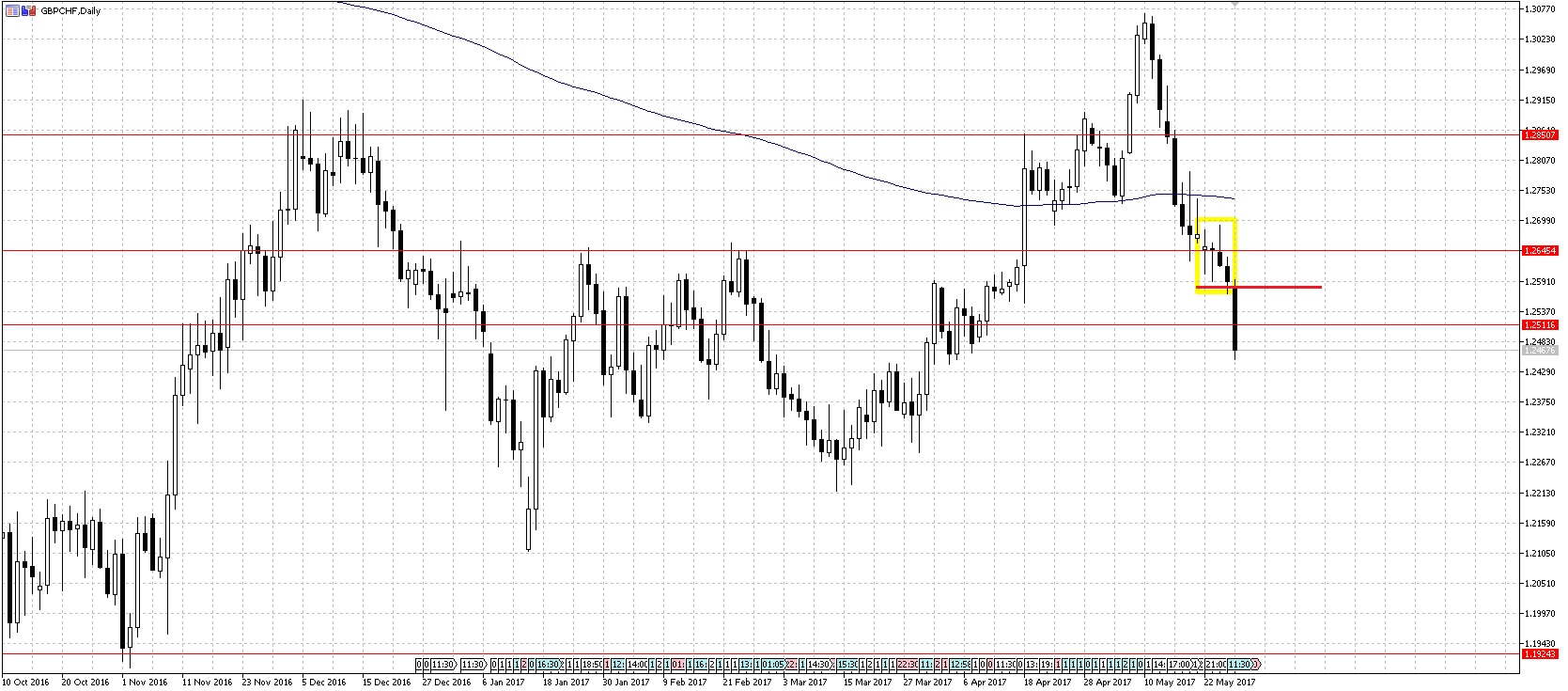Click the 9 Feb 2017 date label
Viewport: 1568px width, 691px height.
point(685,683)
